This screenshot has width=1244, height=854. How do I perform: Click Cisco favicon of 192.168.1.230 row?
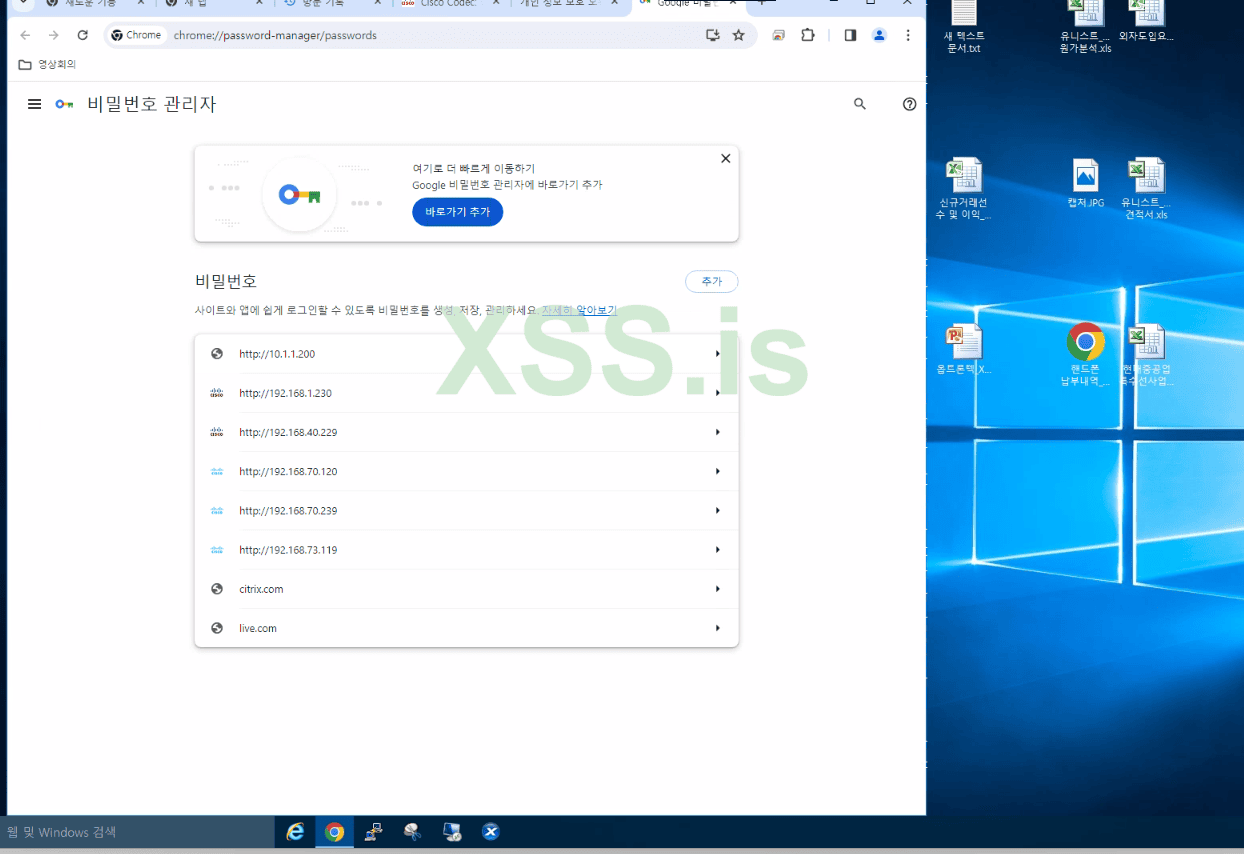[x=217, y=393]
